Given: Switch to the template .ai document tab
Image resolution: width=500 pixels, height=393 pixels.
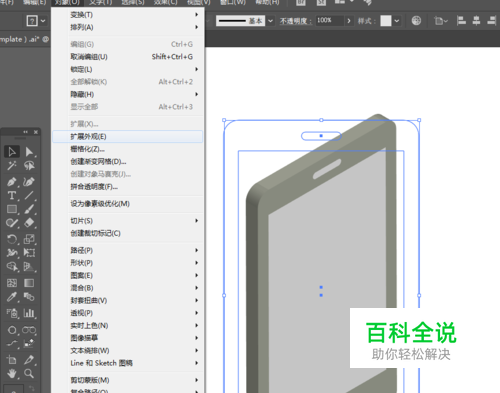Looking at the screenshot, I should 24,39.
